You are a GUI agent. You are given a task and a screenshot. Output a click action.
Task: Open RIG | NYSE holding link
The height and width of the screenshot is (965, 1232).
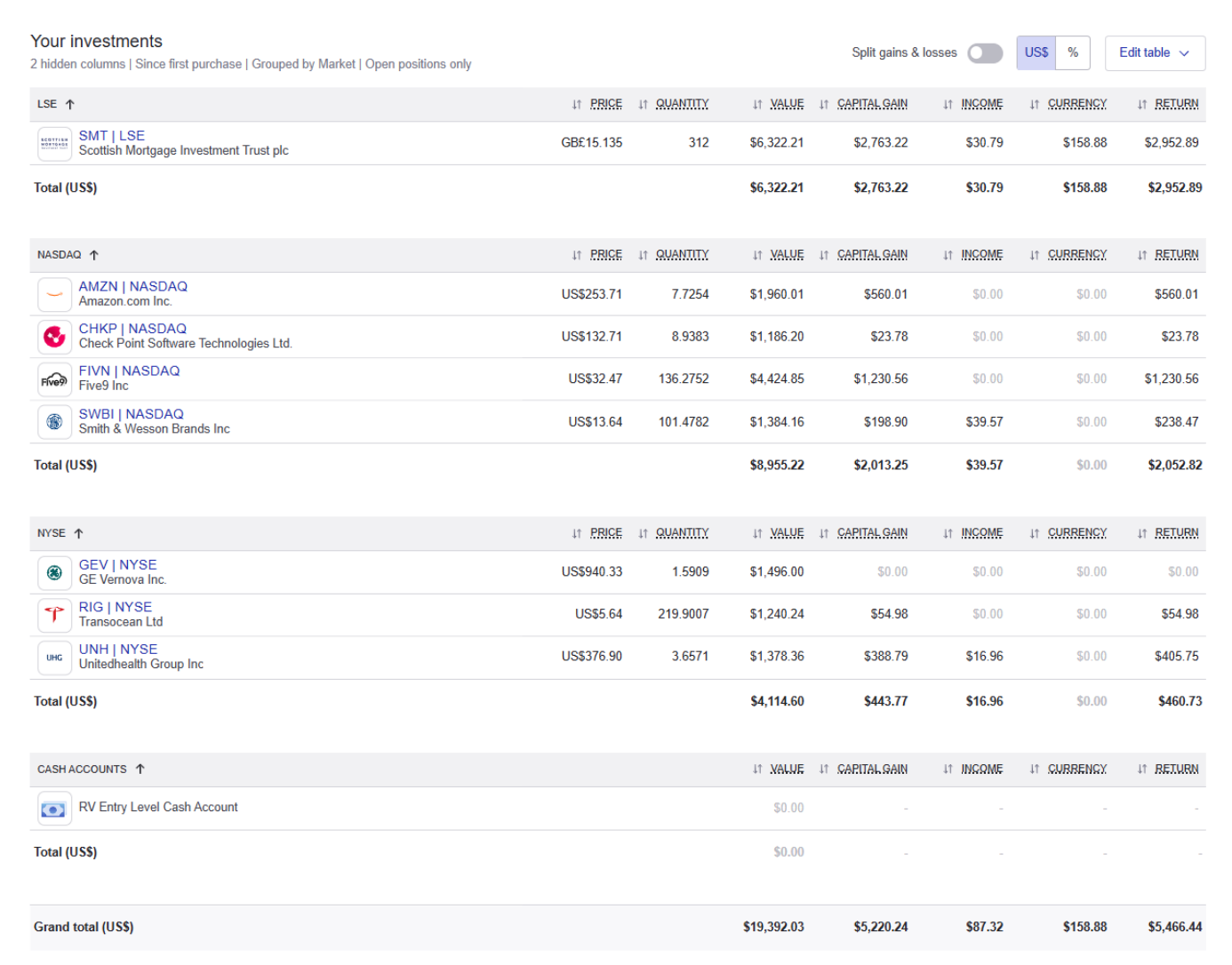[116, 607]
